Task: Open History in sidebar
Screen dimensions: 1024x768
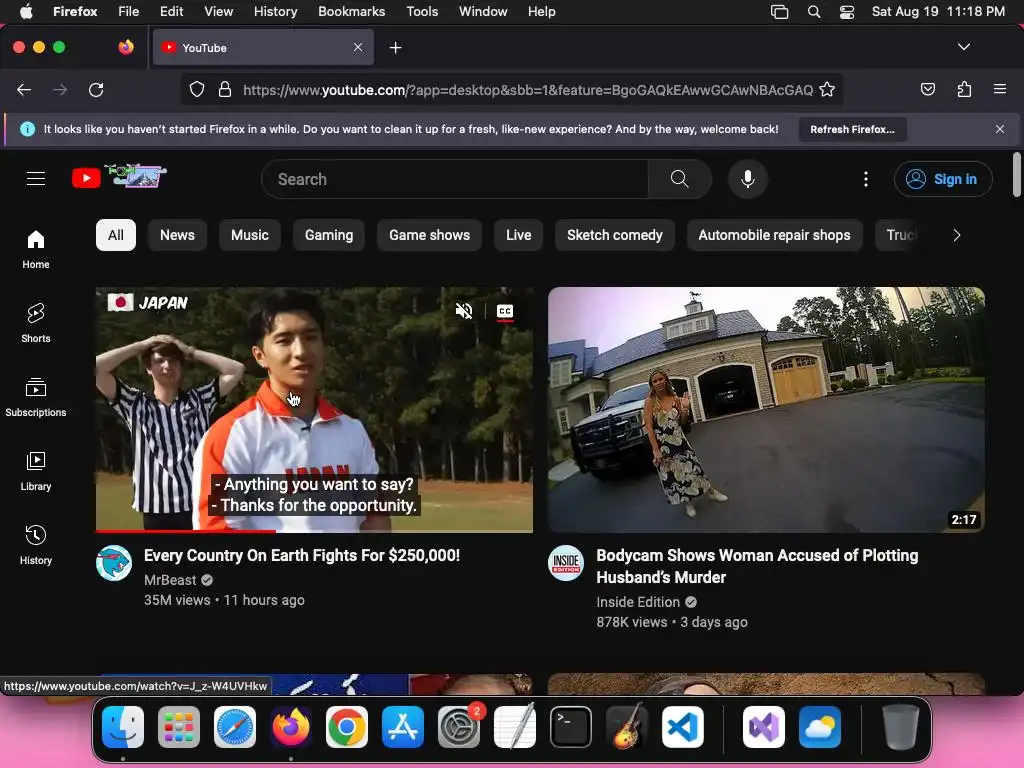Action: pyautogui.click(x=36, y=545)
